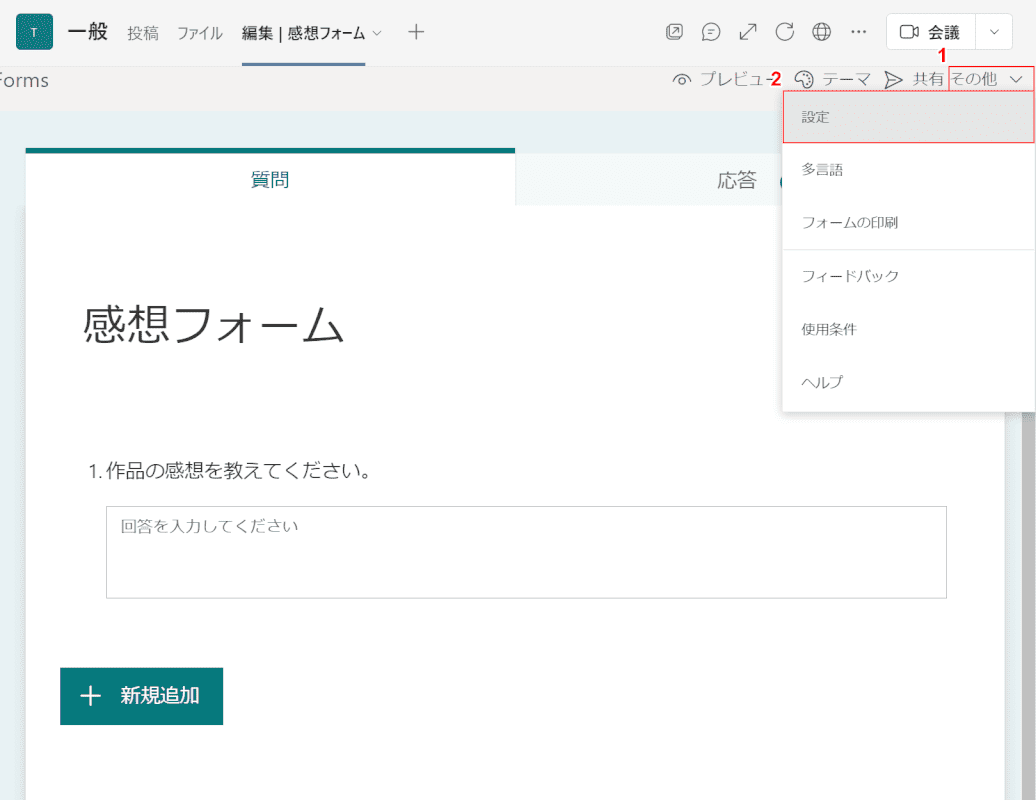Click the 感想フォーム form title
The image size is (1036, 800).
tap(213, 324)
